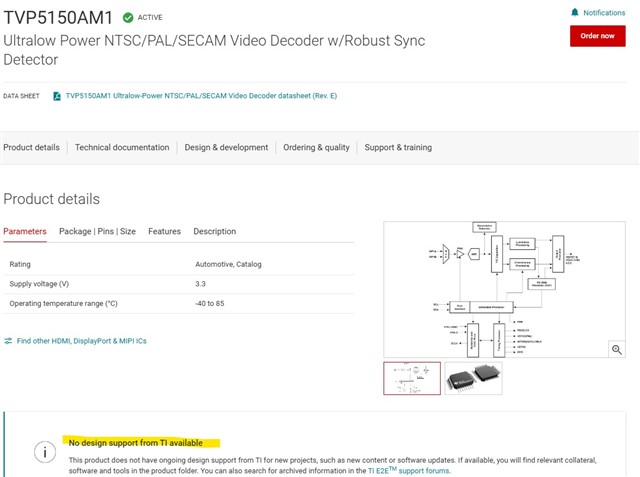Click the Automotive, Catalog rating value
This screenshot has height=477, width=640.
tap(228, 264)
